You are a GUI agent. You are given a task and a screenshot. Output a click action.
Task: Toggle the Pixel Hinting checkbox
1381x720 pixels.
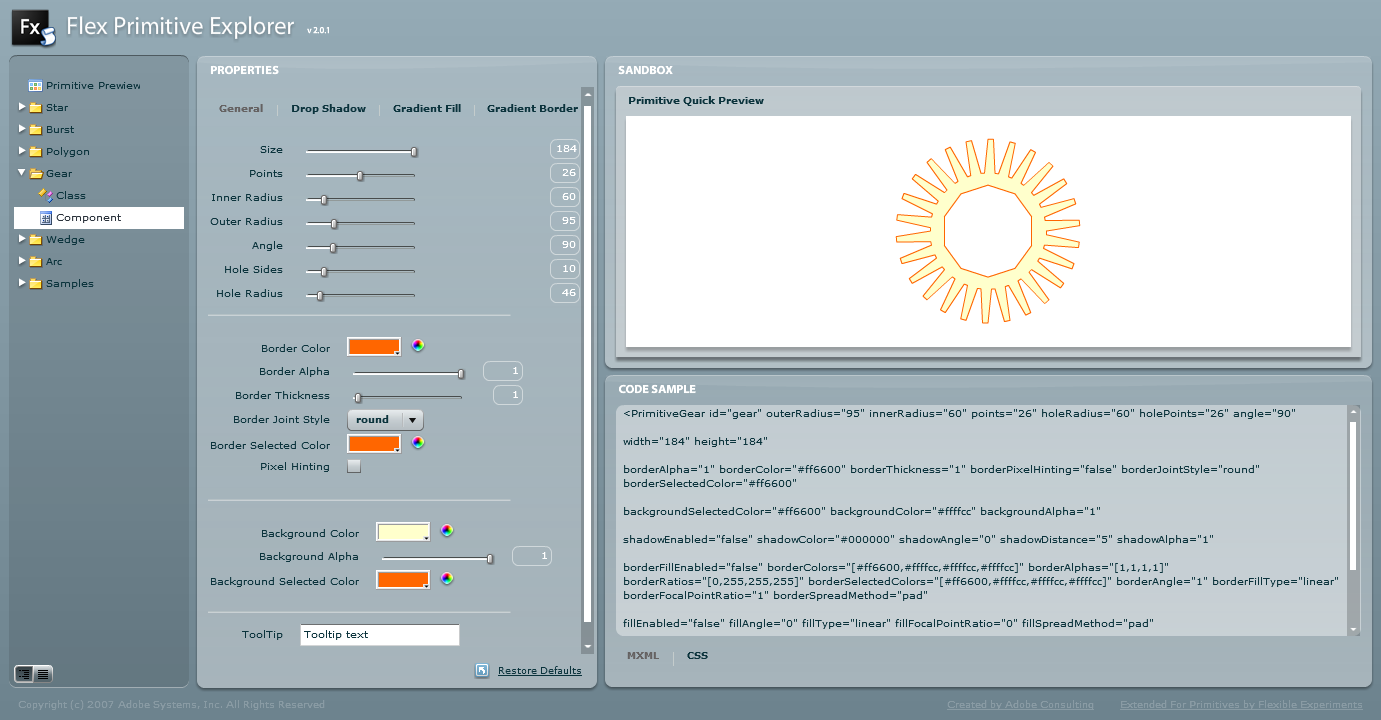coord(354,466)
